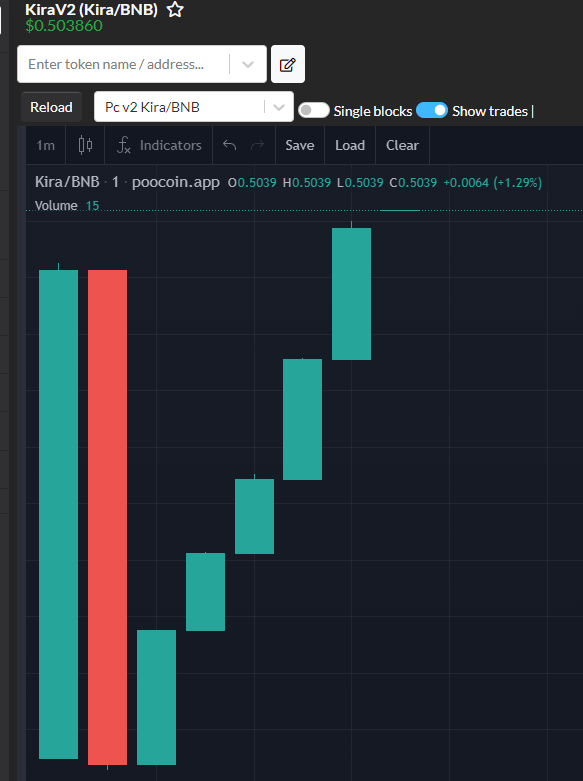Select the Kira/BNB · 1 · poocoin.app legend
Viewport: 583px width, 781px height.
(x=127, y=182)
